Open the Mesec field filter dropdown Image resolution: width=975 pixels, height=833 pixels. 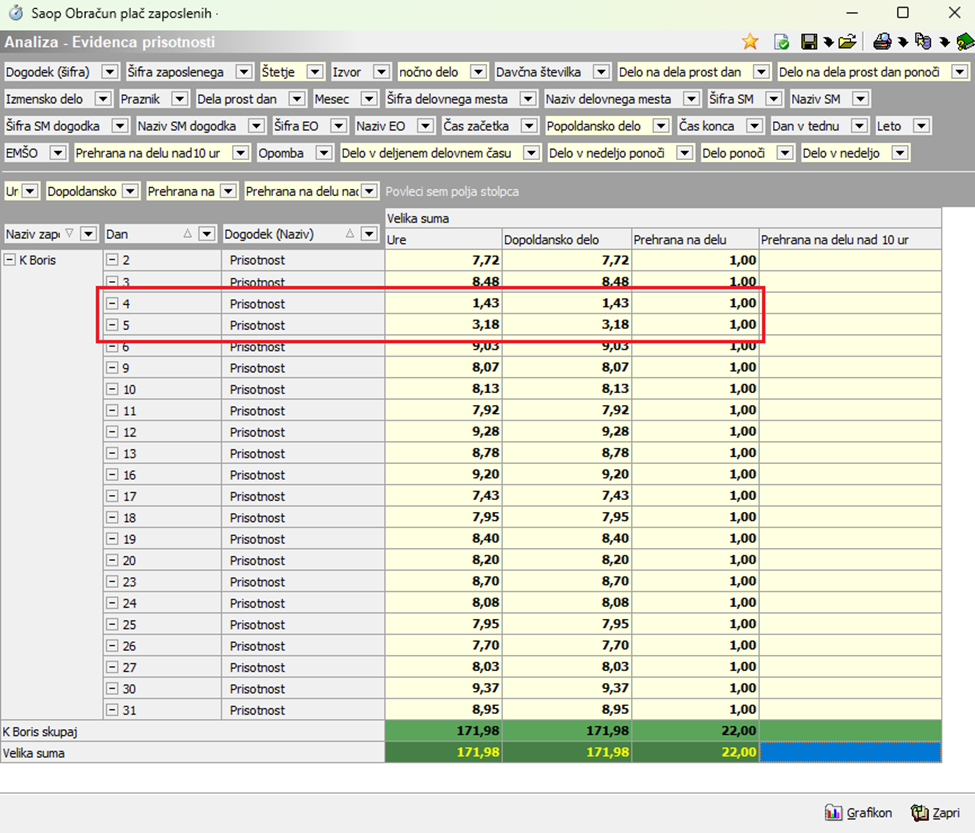[368, 99]
